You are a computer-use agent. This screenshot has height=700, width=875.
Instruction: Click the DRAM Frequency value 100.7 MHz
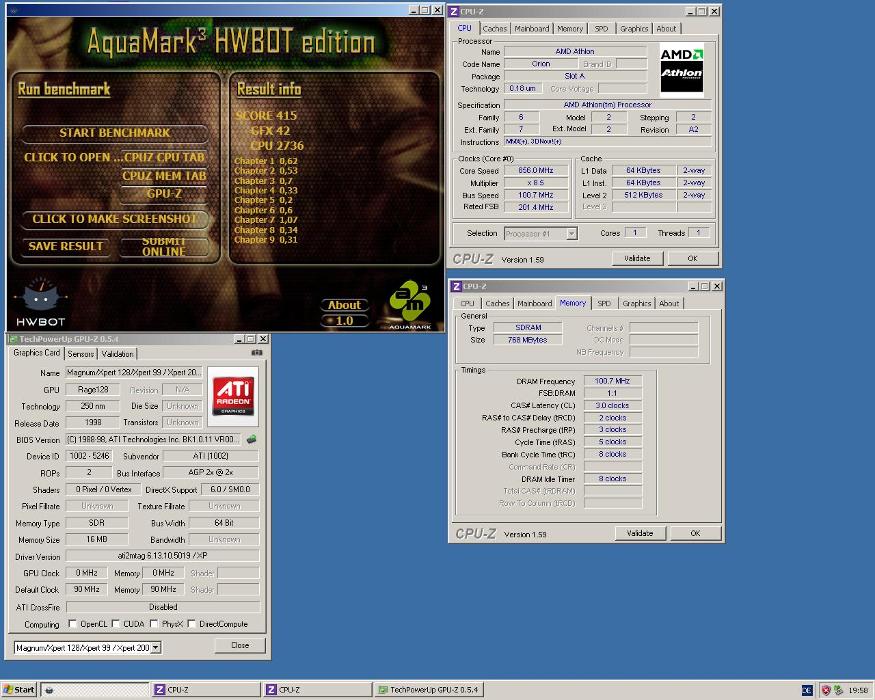coord(612,381)
